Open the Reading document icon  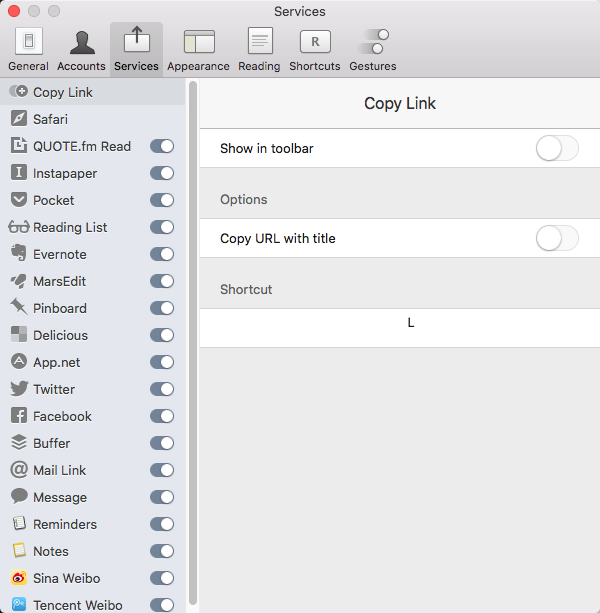(260, 41)
